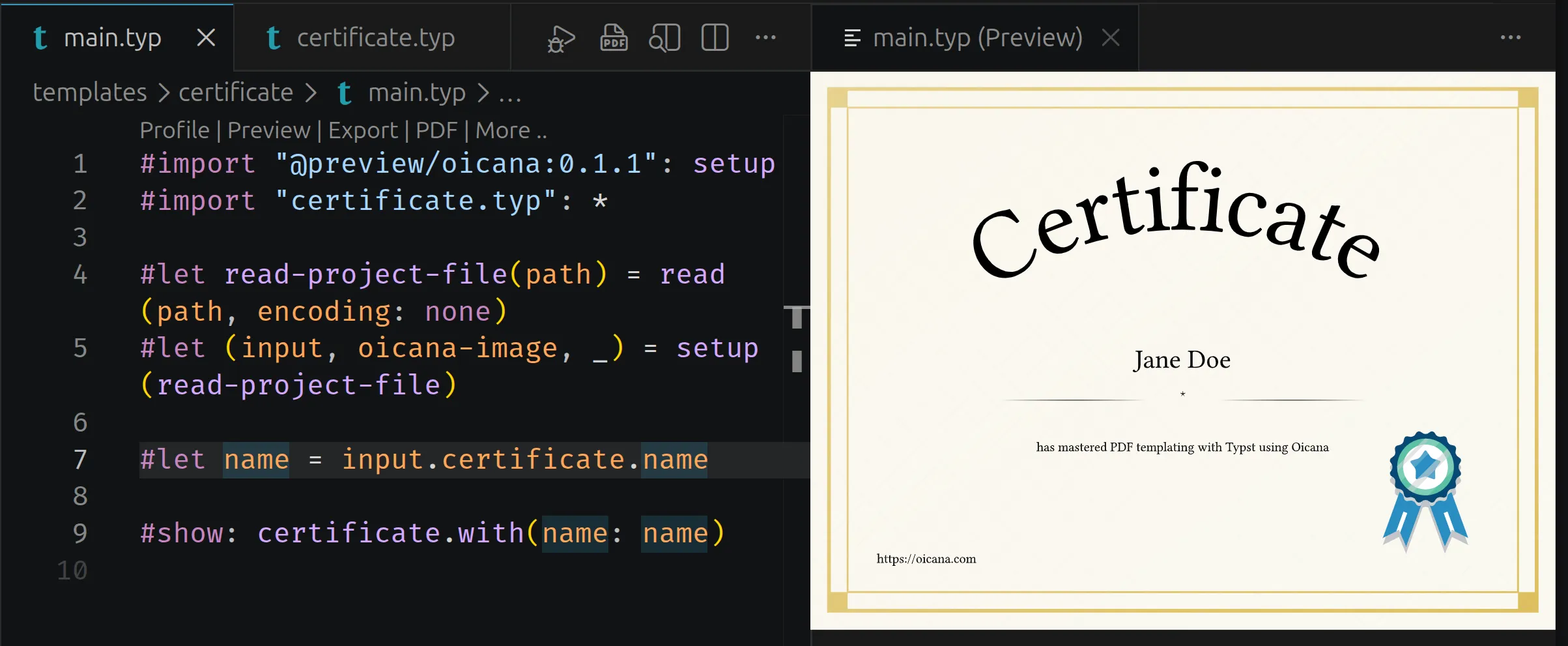Click 'encoding: none' in the code
The height and width of the screenshot is (646, 1568).
pos(373,312)
